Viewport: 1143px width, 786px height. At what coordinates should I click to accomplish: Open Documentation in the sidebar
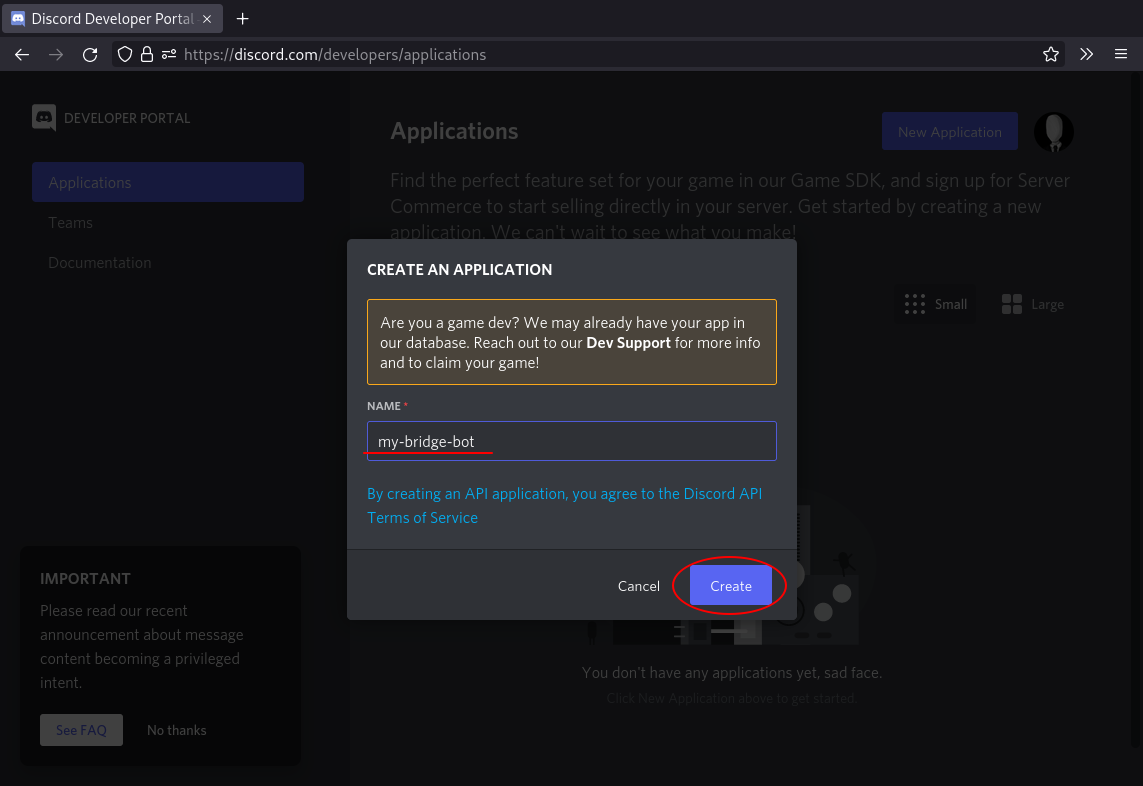pyautogui.click(x=100, y=262)
